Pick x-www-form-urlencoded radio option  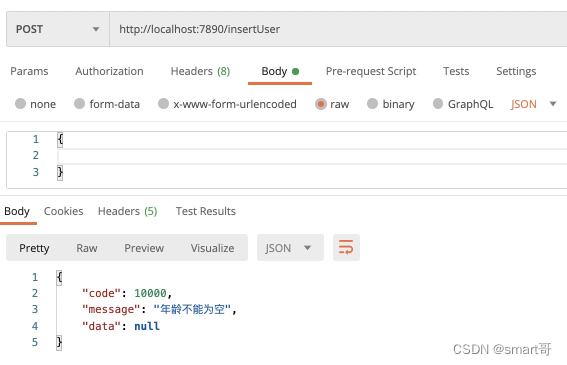[163, 104]
